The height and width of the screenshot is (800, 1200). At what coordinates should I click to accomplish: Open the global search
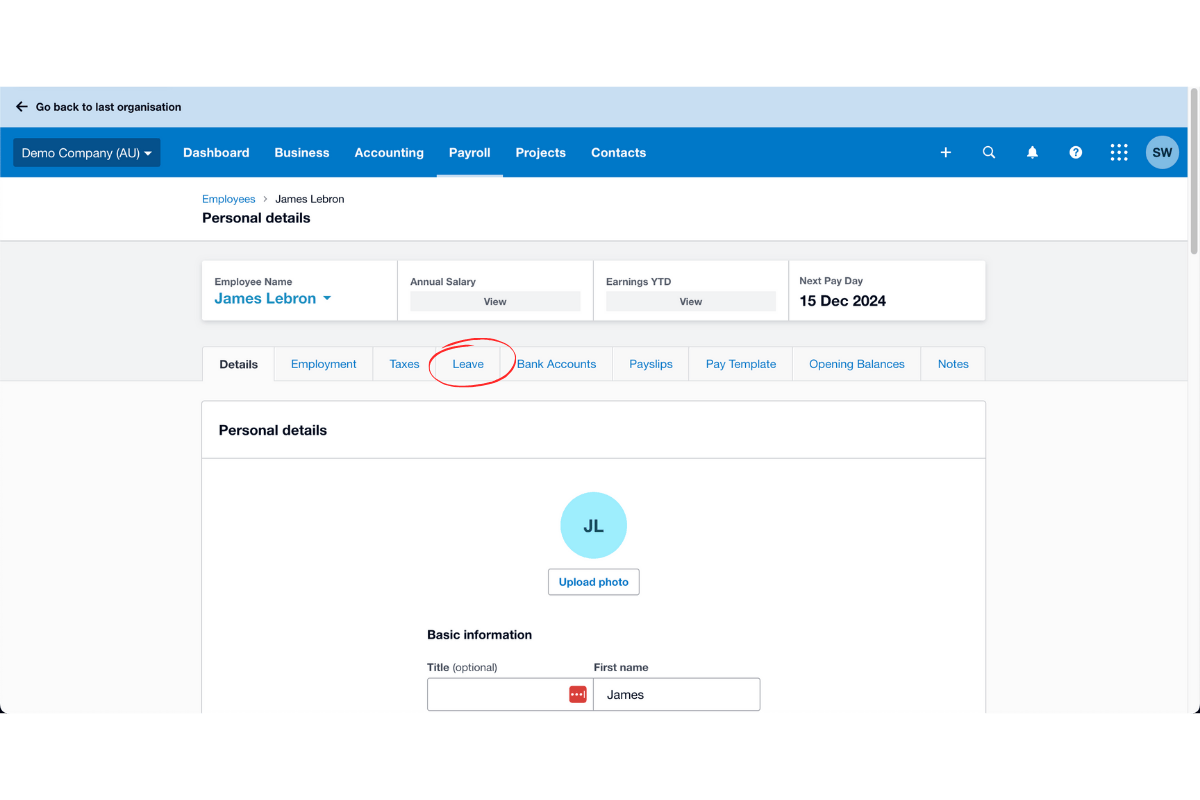[x=989, y=152]
